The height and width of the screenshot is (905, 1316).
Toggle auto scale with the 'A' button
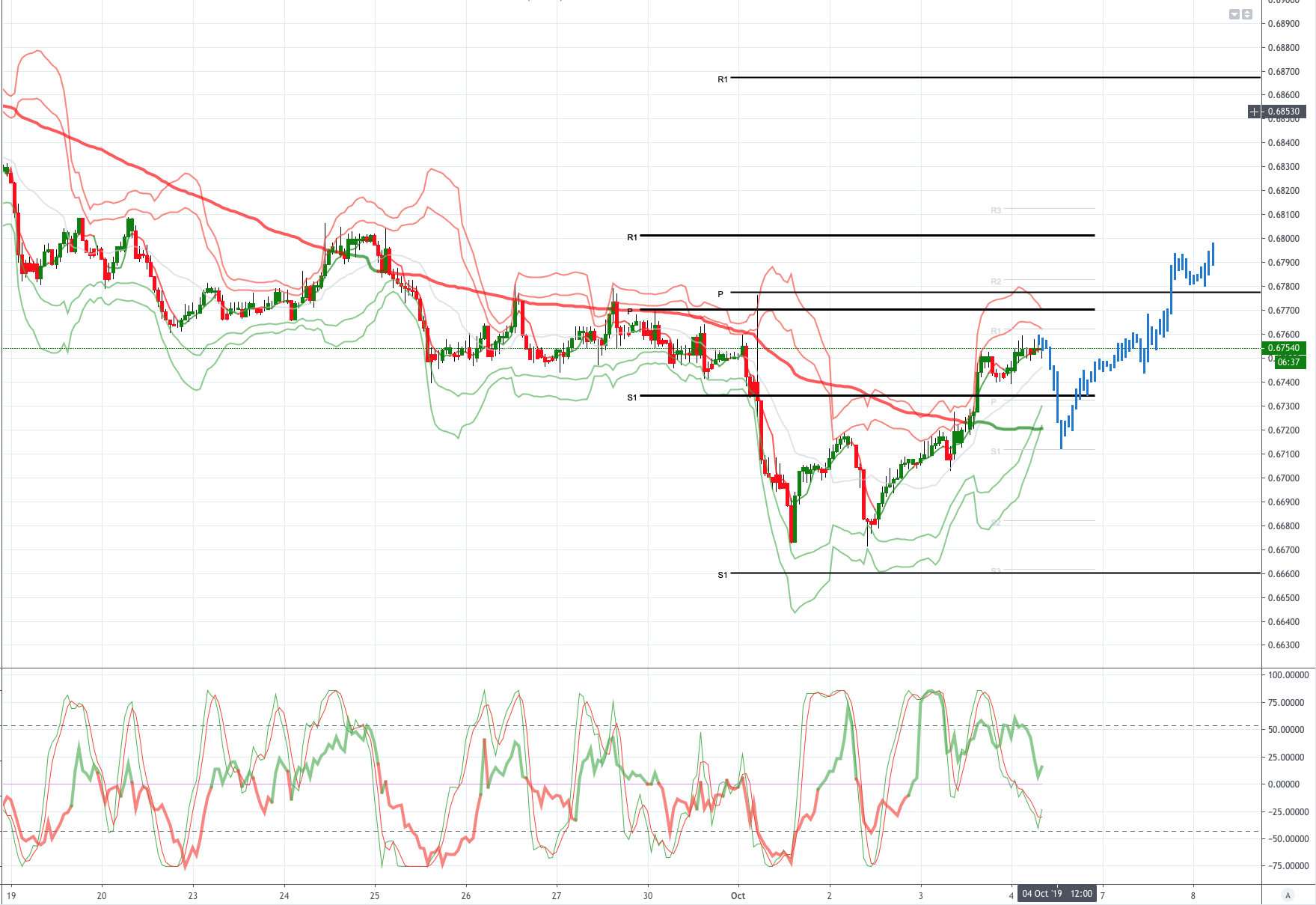click(1288, 895)
